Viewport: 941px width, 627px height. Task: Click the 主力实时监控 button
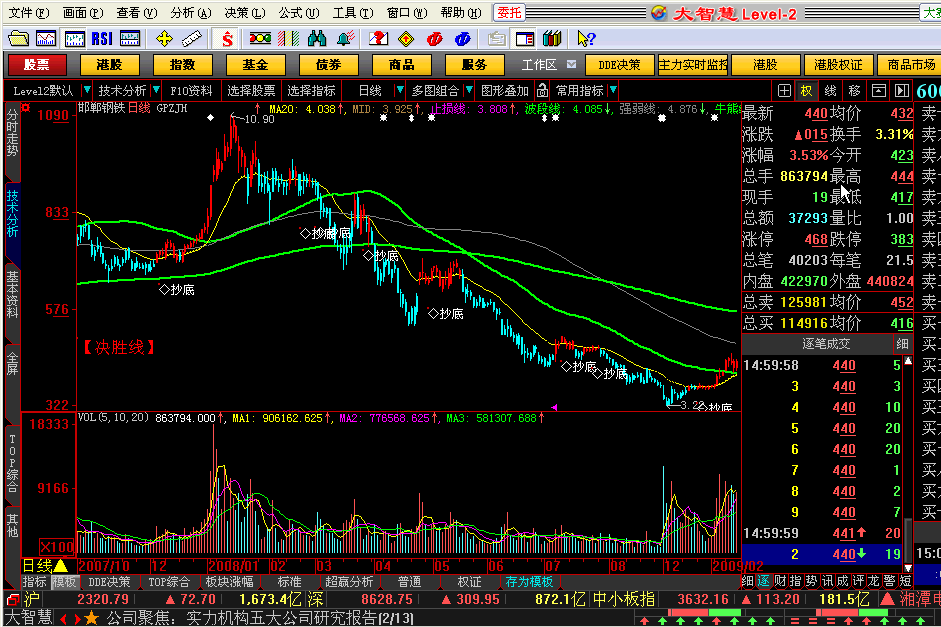[x=693, y=64]
